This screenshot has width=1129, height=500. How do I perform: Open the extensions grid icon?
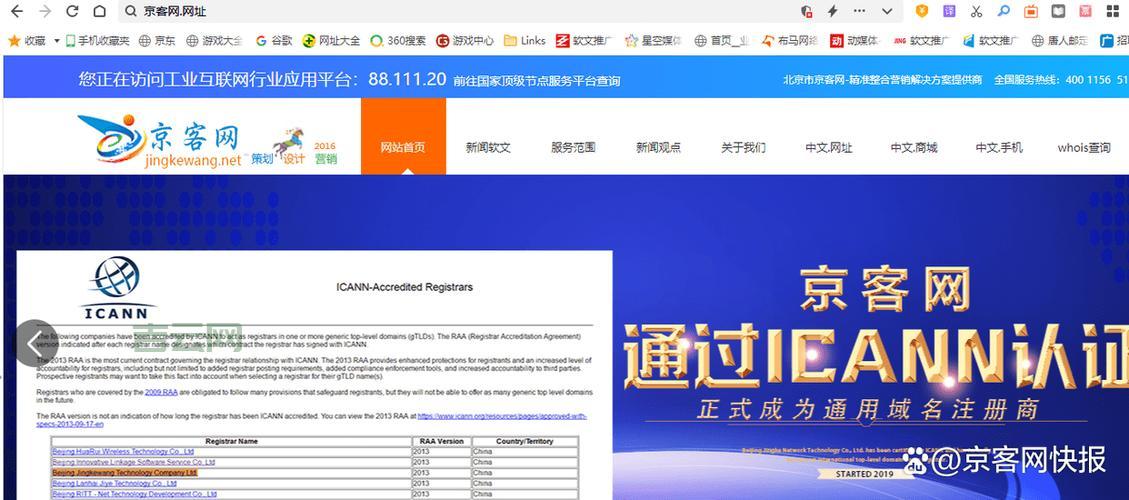(1113, 11)
